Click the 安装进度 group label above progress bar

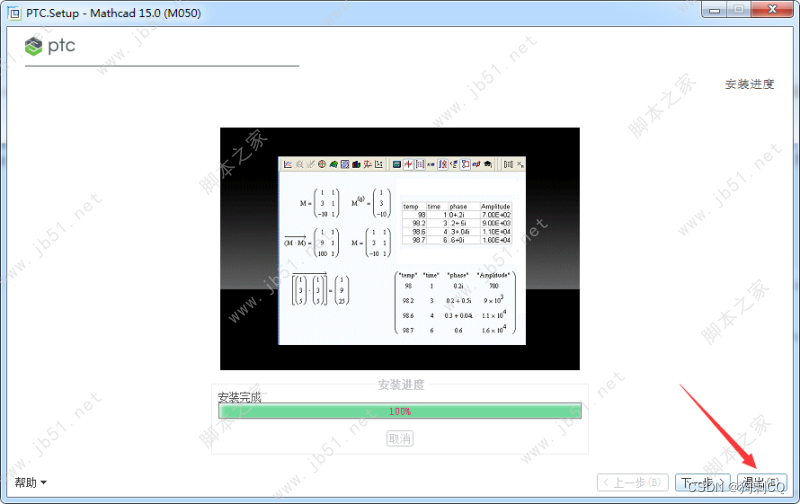[x=401, y=385]
